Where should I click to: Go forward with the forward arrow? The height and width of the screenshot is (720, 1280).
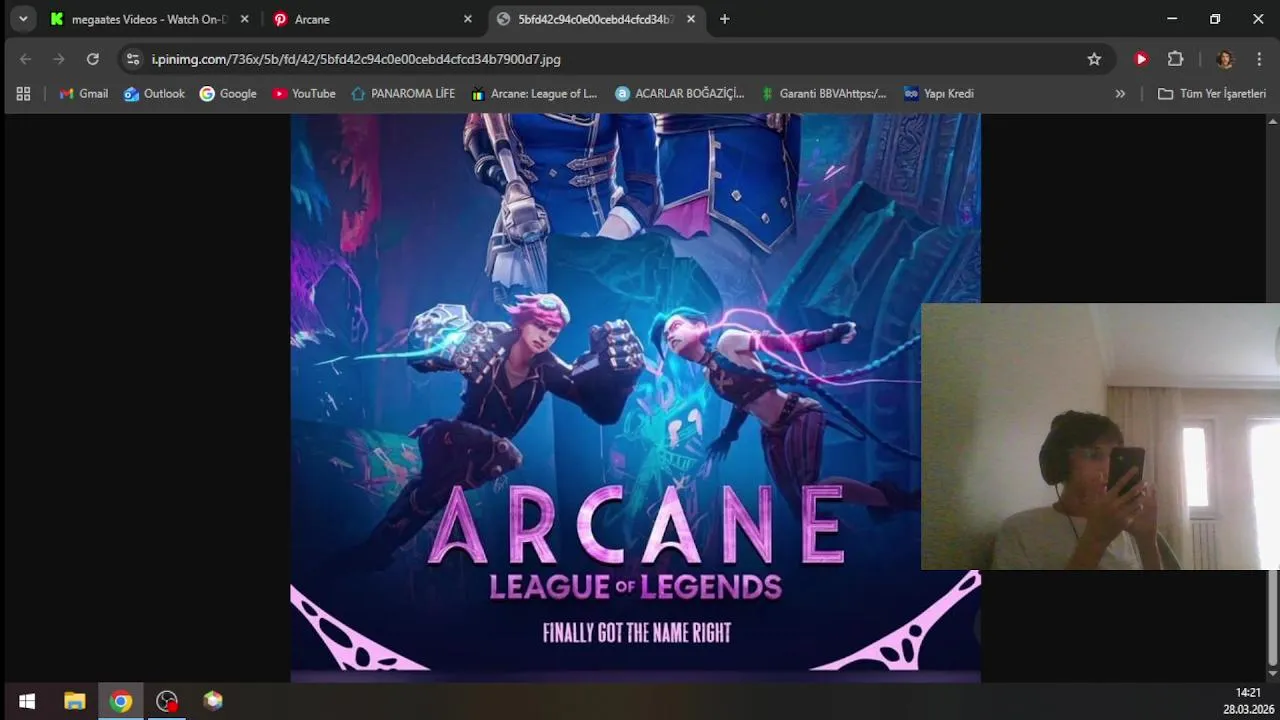59,59
